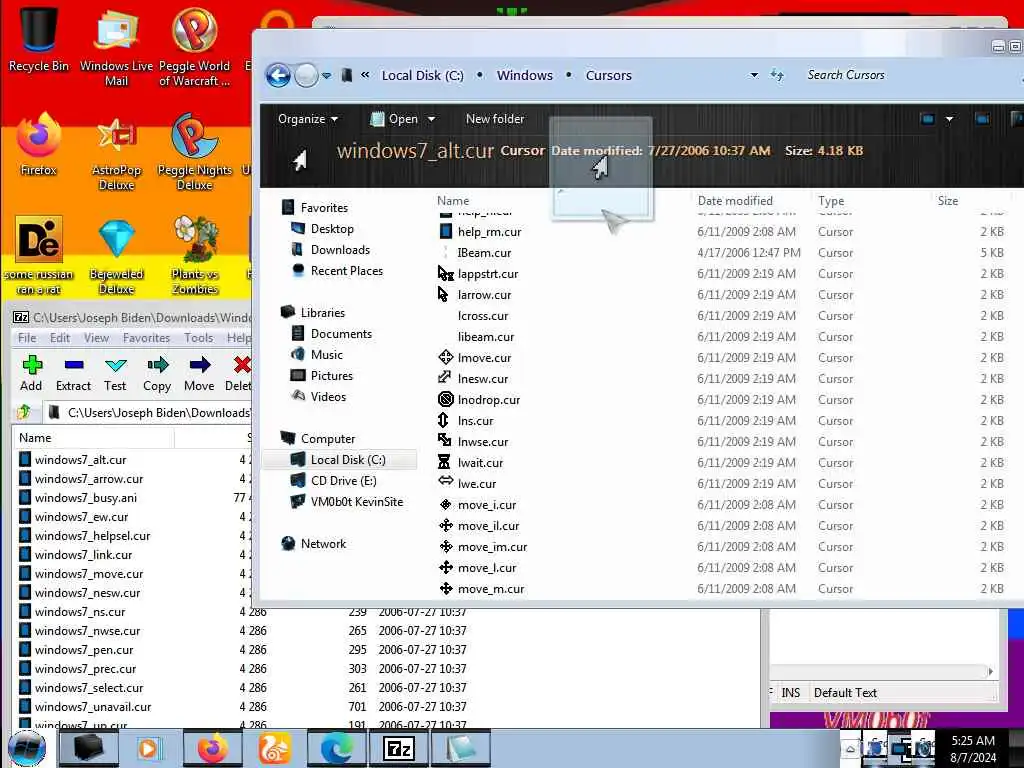Screen dimensions: 1024x768
Task: Open Music library
Action: [327, 355]
